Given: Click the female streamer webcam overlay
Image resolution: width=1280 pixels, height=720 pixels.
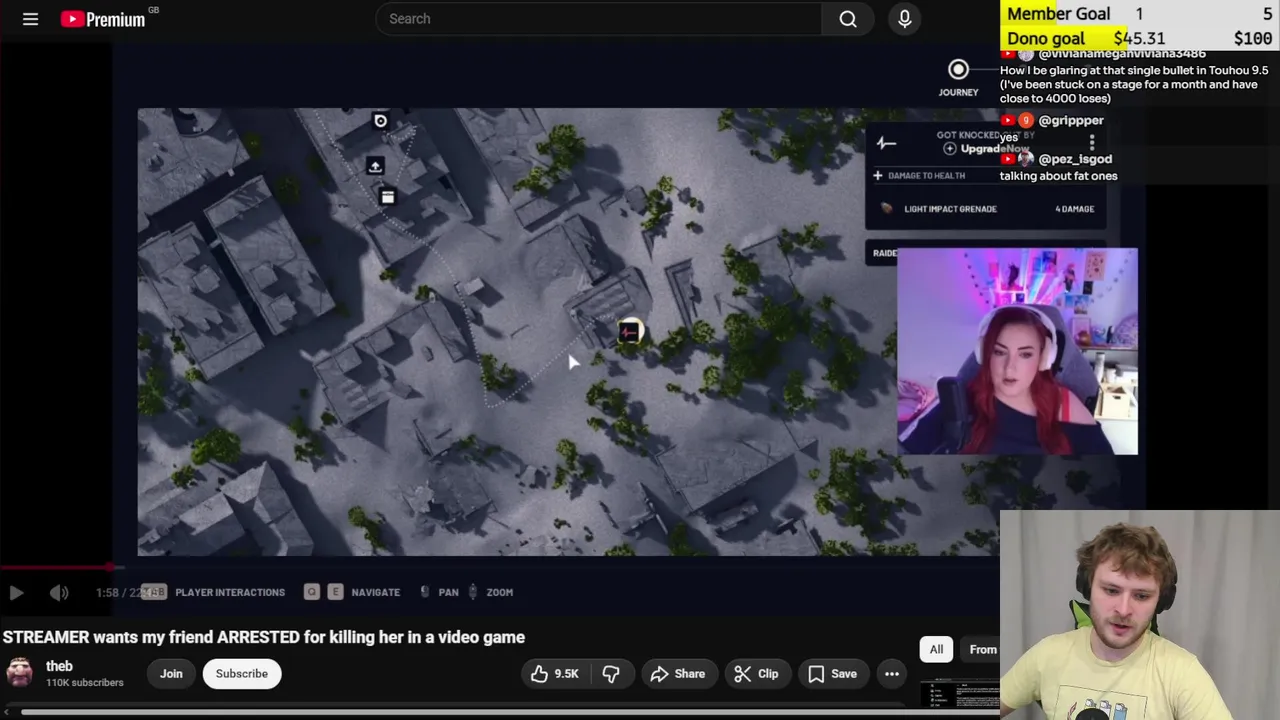Looking at the screenshot, I should 1017,351.
